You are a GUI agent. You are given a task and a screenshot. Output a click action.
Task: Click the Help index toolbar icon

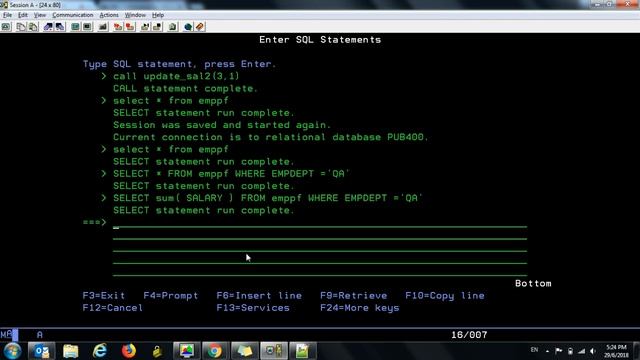(x=200, y=27)
